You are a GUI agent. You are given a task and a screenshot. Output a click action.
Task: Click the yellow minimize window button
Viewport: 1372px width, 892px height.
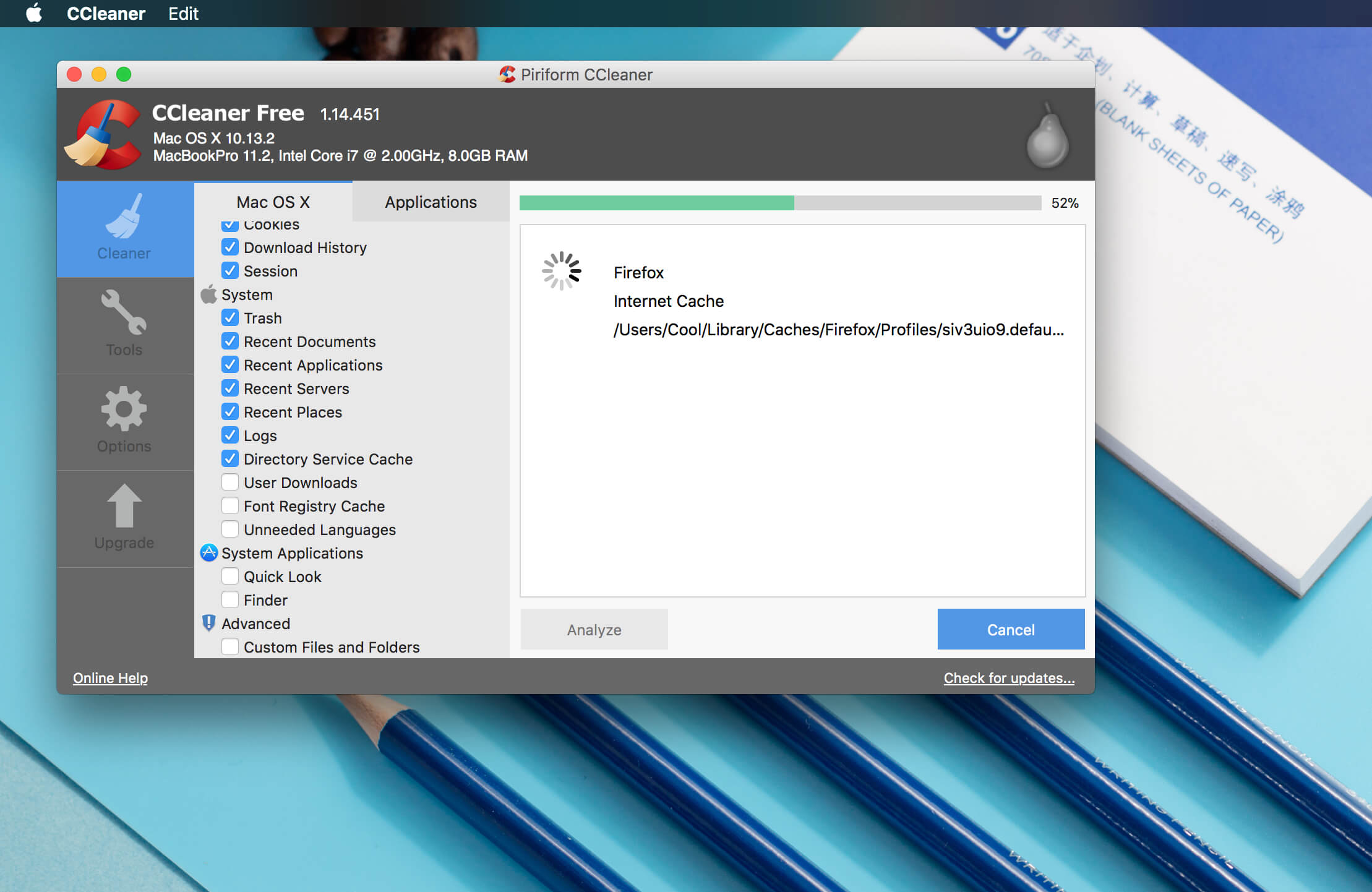click(x=99, y=74)
